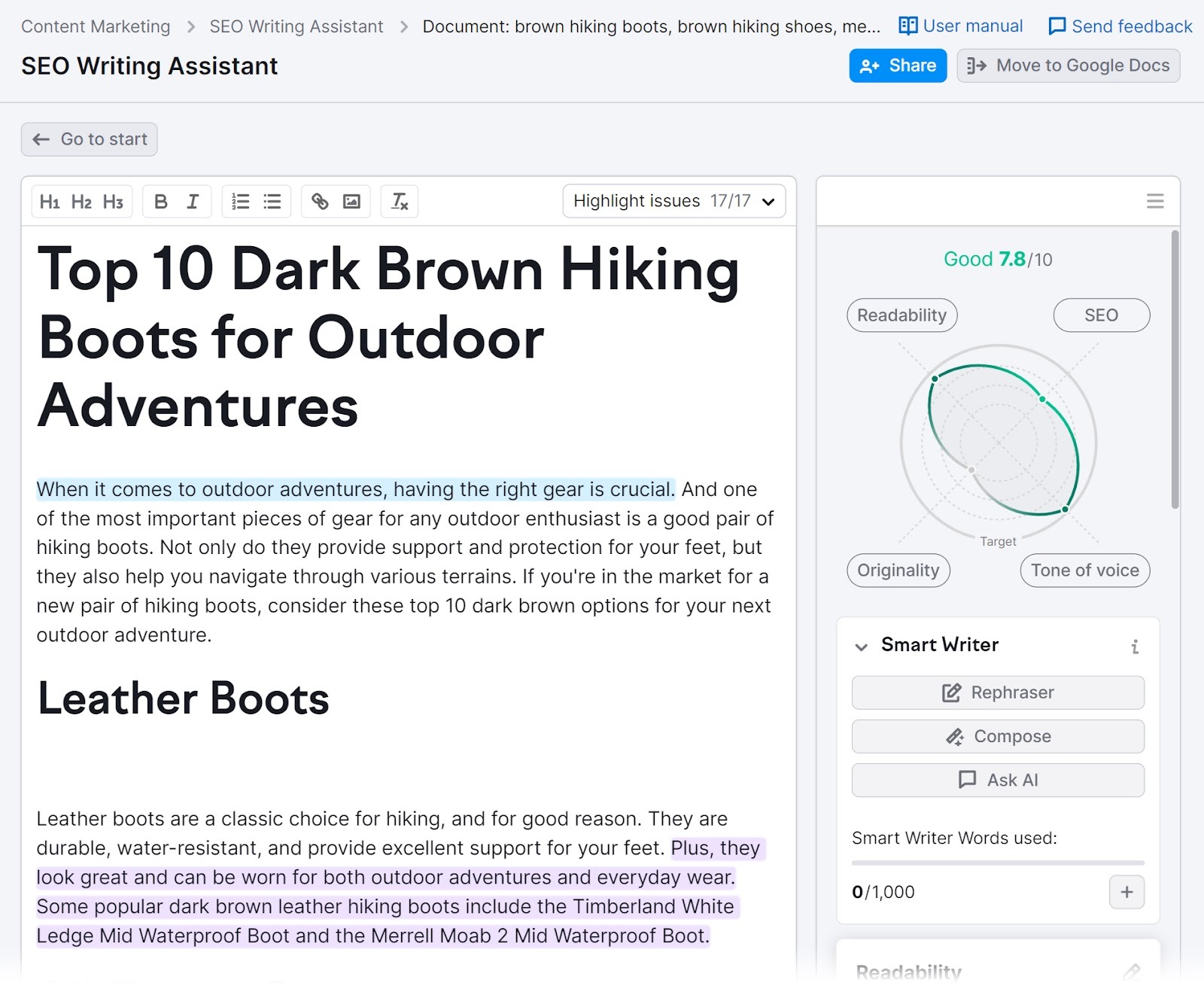1204x989 pixels.
Task: Toggle the Originality score filter
Action: [x=898, y=570]
